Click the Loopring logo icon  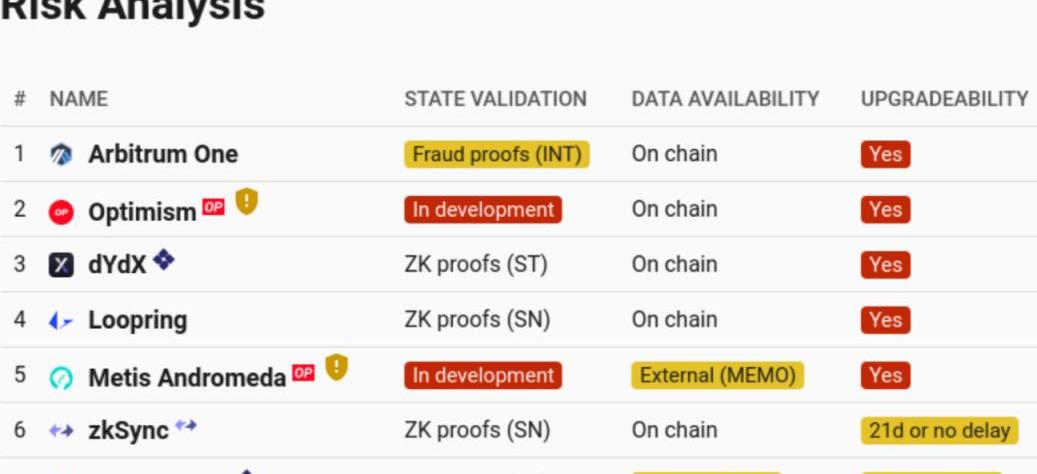[x=61, y=321]
